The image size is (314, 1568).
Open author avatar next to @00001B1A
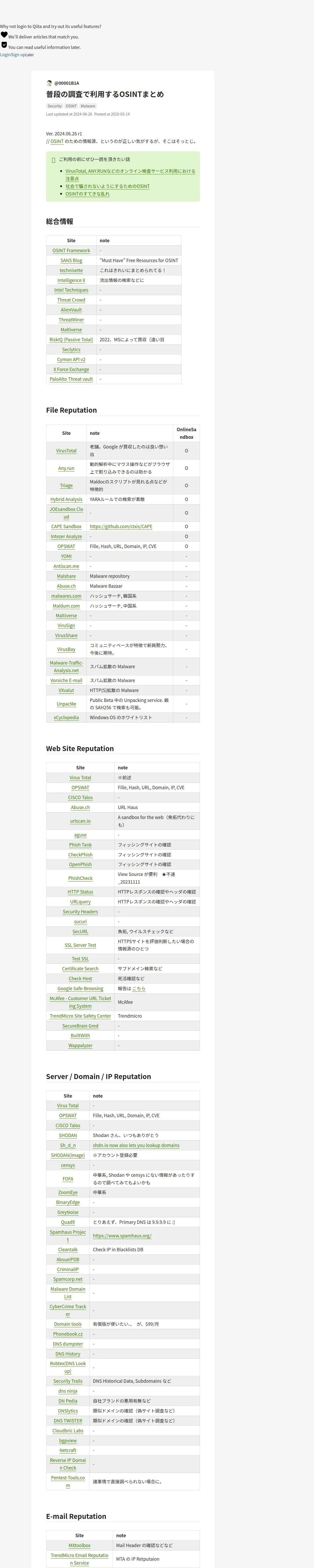coord(49,83)
